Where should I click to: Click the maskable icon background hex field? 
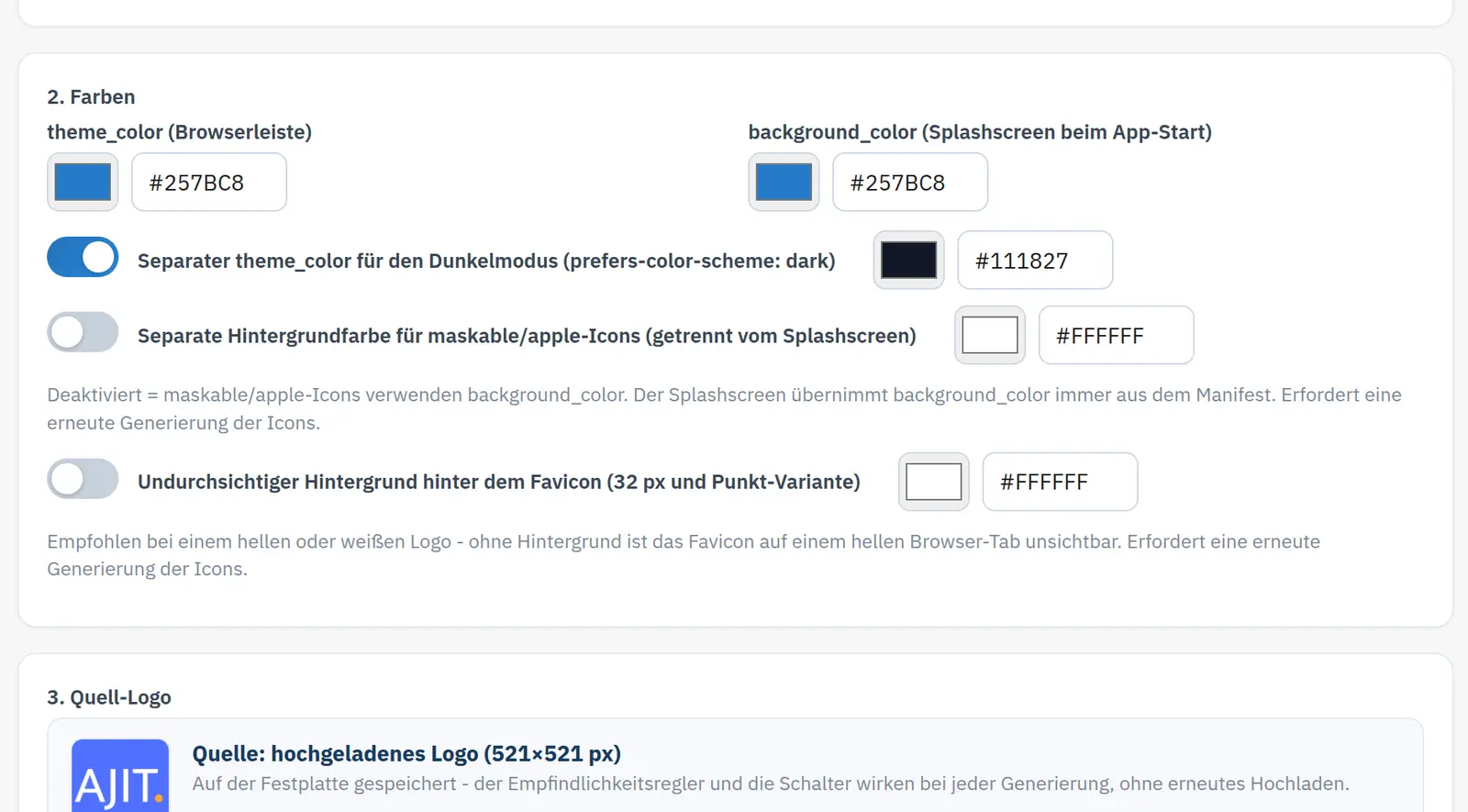click(1117, 336)
